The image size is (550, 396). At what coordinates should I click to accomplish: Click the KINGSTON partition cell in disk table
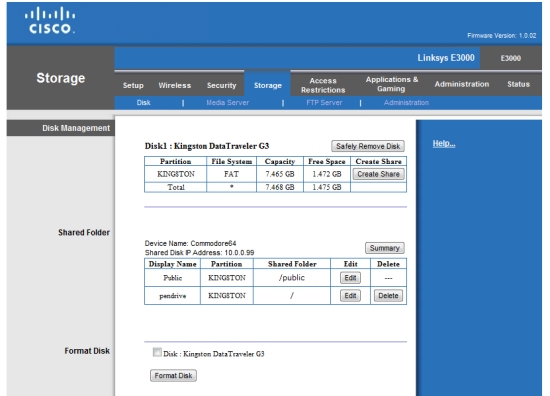[x=175, y=174]
